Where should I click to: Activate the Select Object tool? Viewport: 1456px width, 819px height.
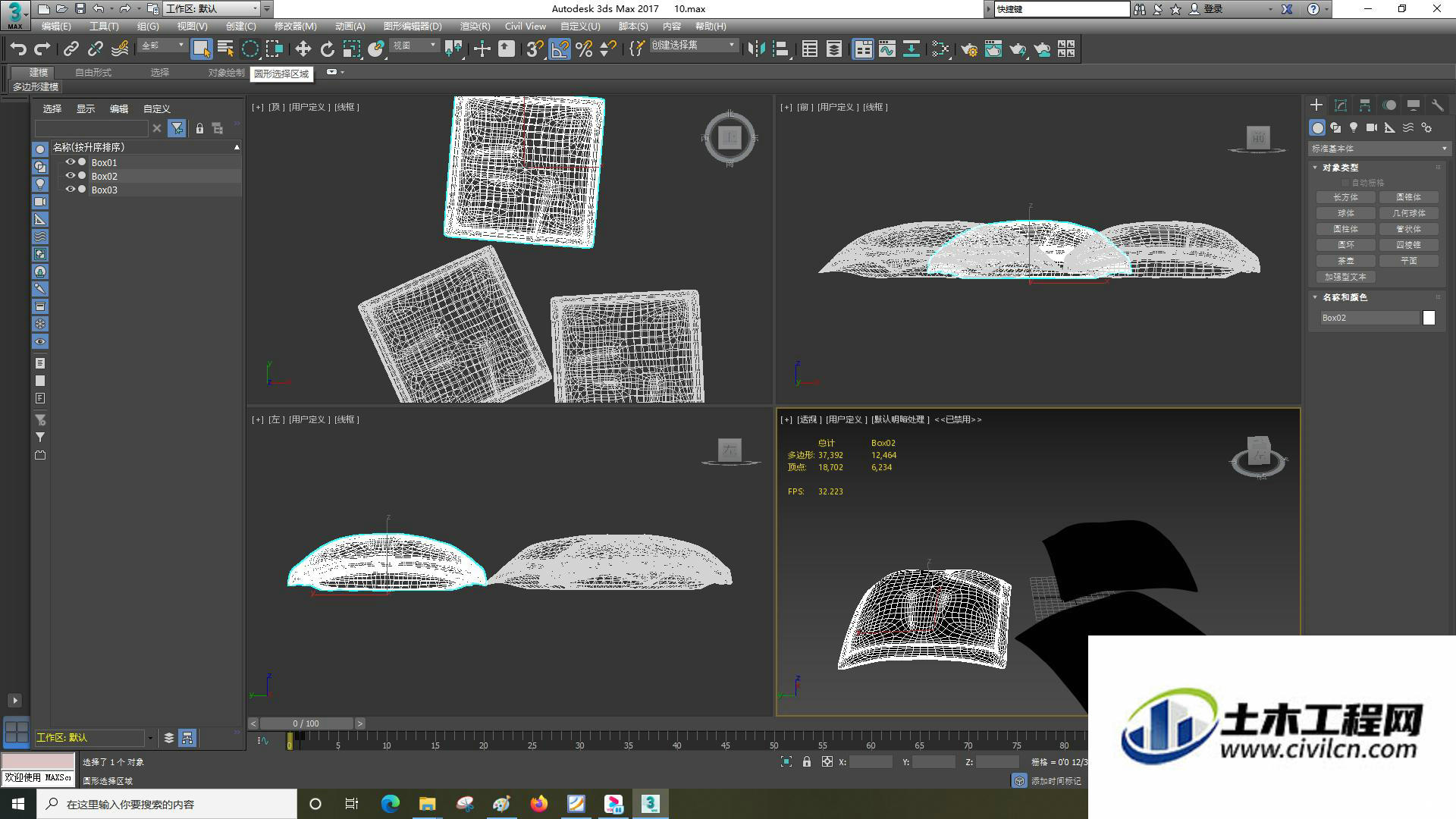pyautogui.click(x=201, y=49)
